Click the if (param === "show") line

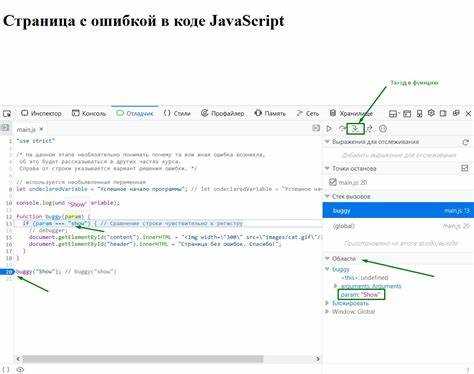pos(133,223)
